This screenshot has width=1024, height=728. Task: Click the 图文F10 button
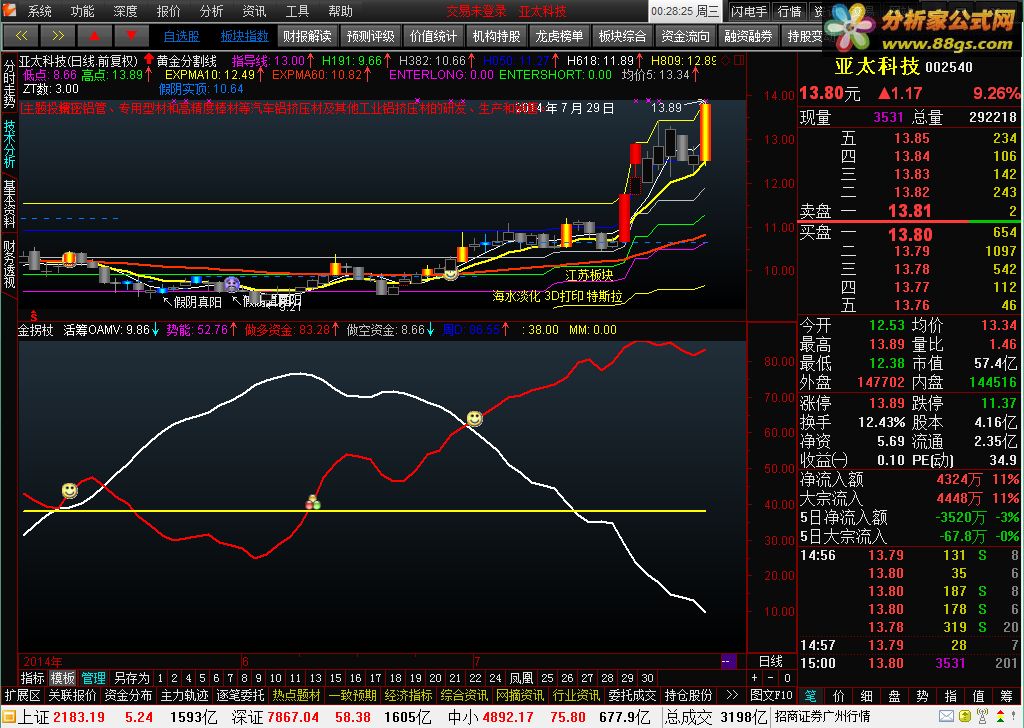(771, 695)
